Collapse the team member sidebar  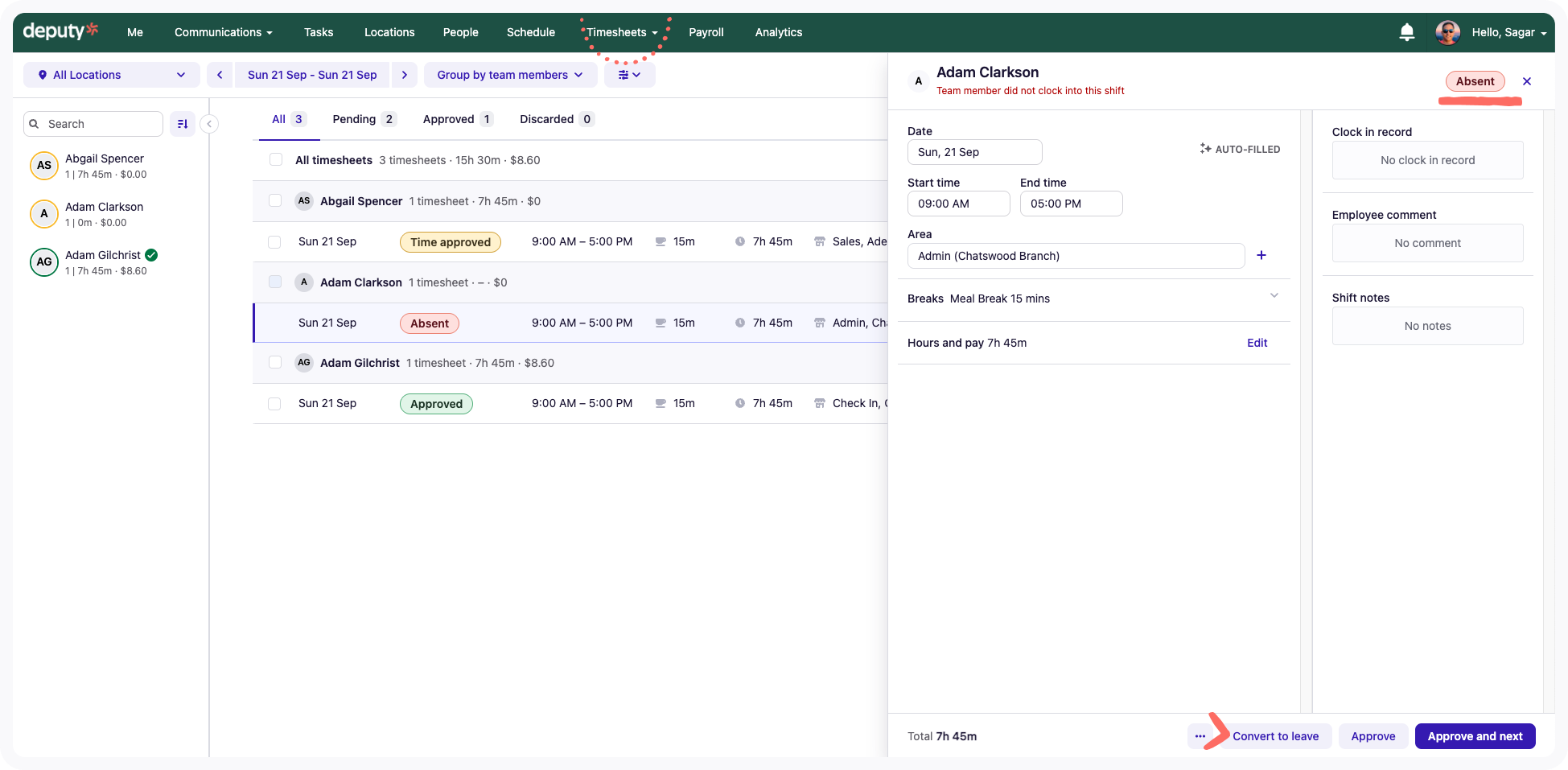point(209,124)
